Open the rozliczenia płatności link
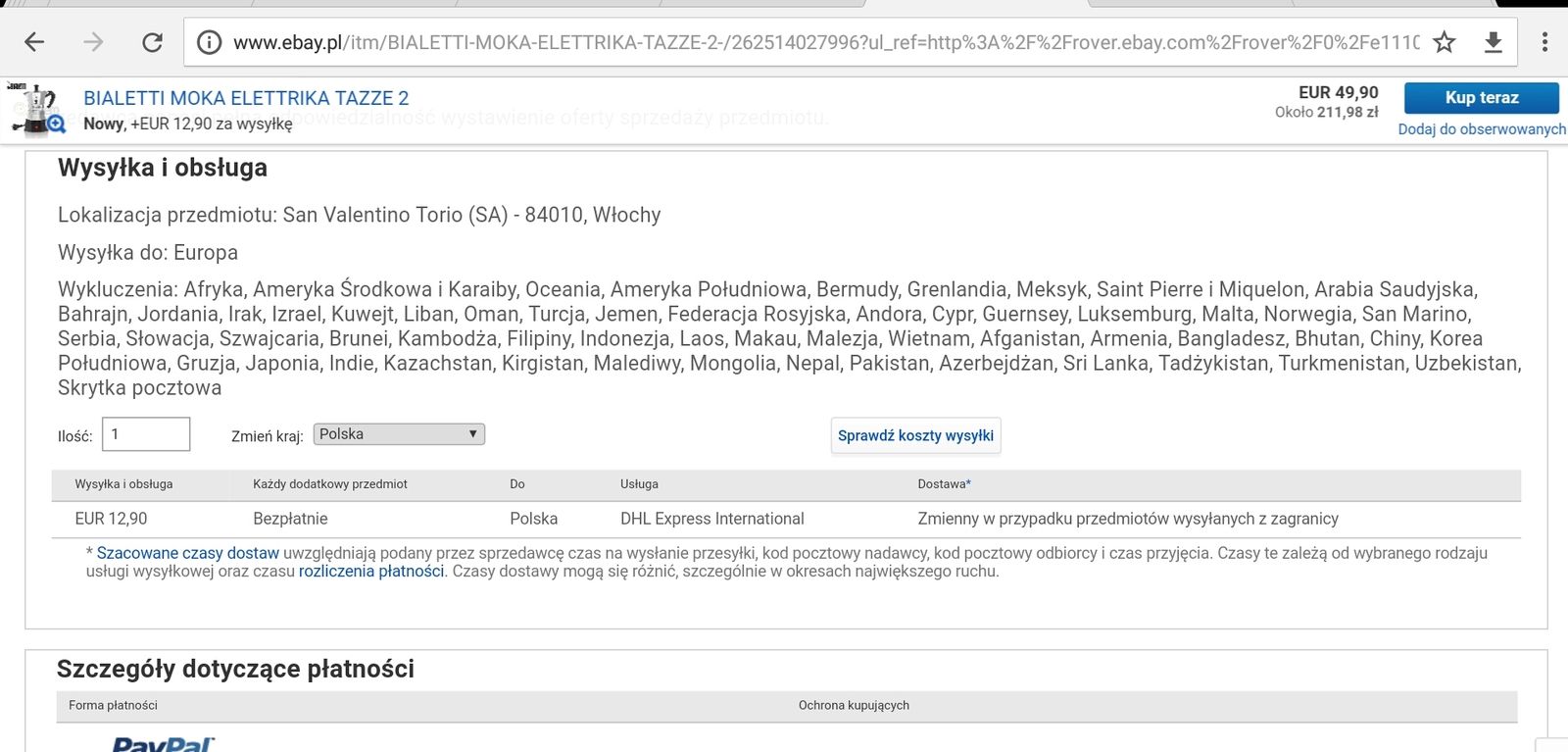This screenshot has height=752, width=1568. click(x=371, y=572)
